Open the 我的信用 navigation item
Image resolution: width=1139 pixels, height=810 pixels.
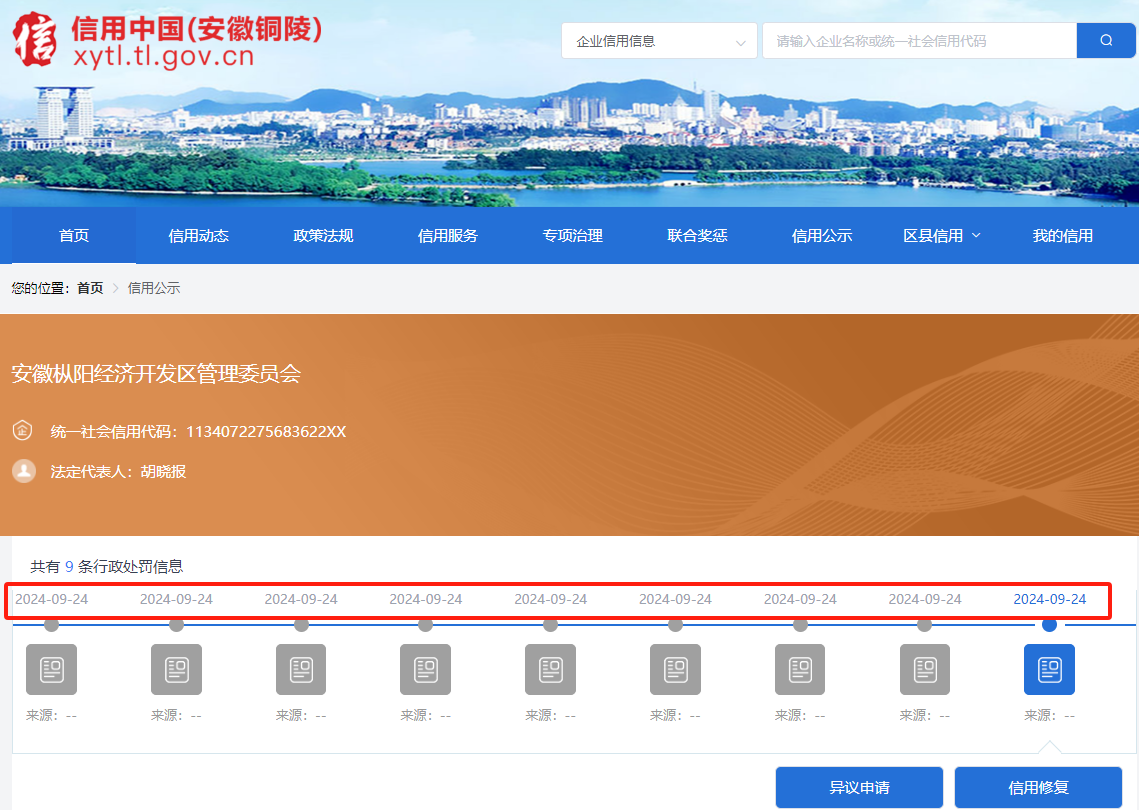point(1062,236)
